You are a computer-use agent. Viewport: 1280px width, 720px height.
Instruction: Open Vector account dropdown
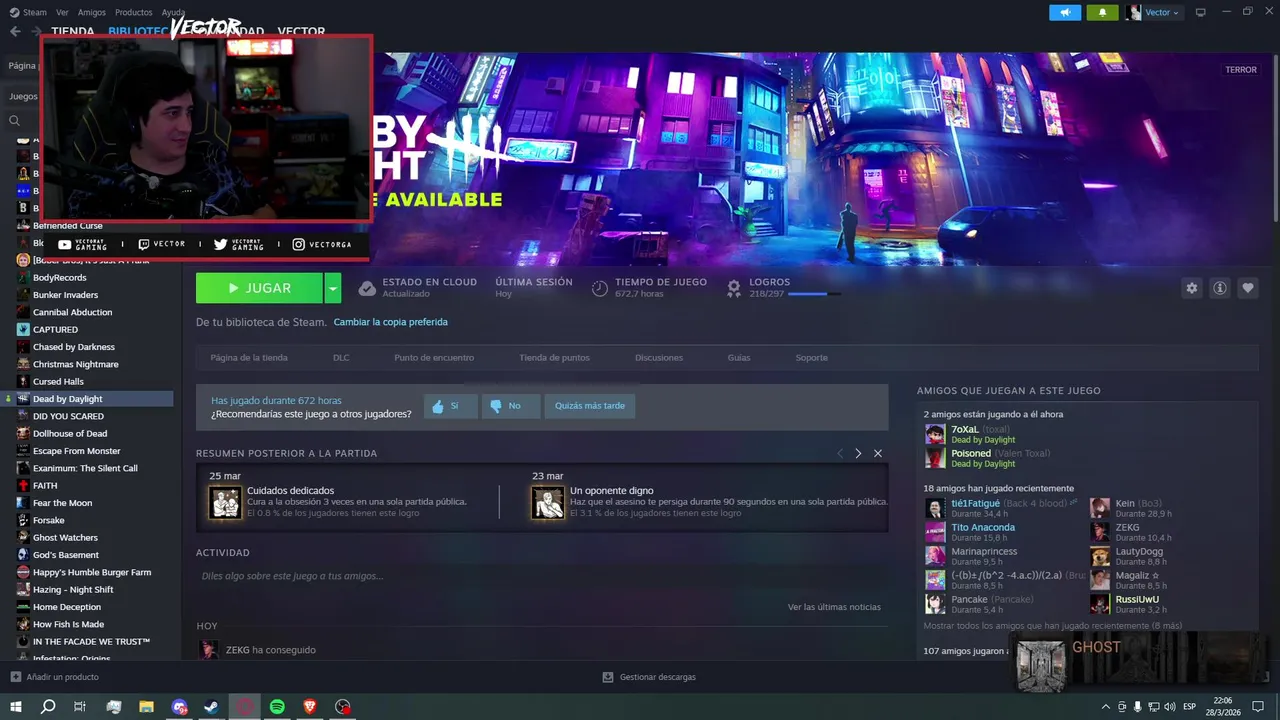pos(1154,12)
